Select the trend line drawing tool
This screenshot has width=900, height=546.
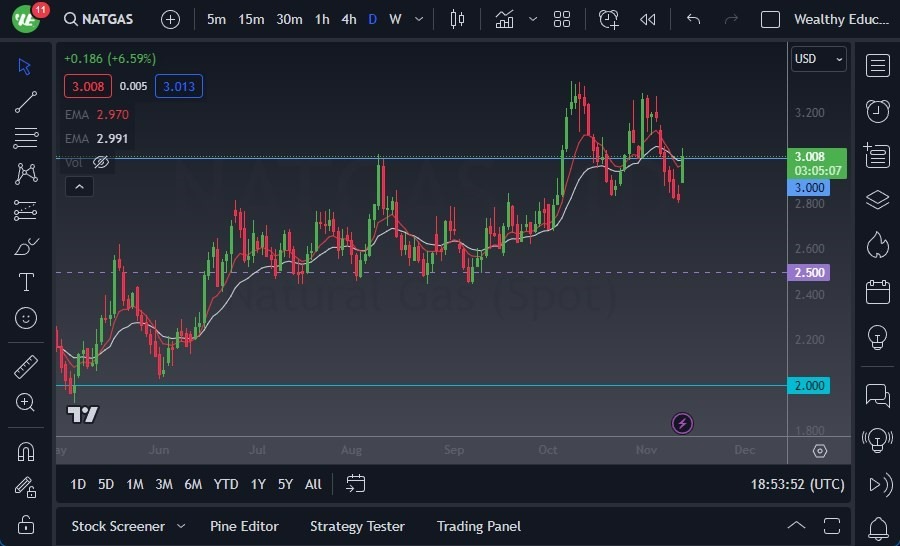click(x=26, y=102)
